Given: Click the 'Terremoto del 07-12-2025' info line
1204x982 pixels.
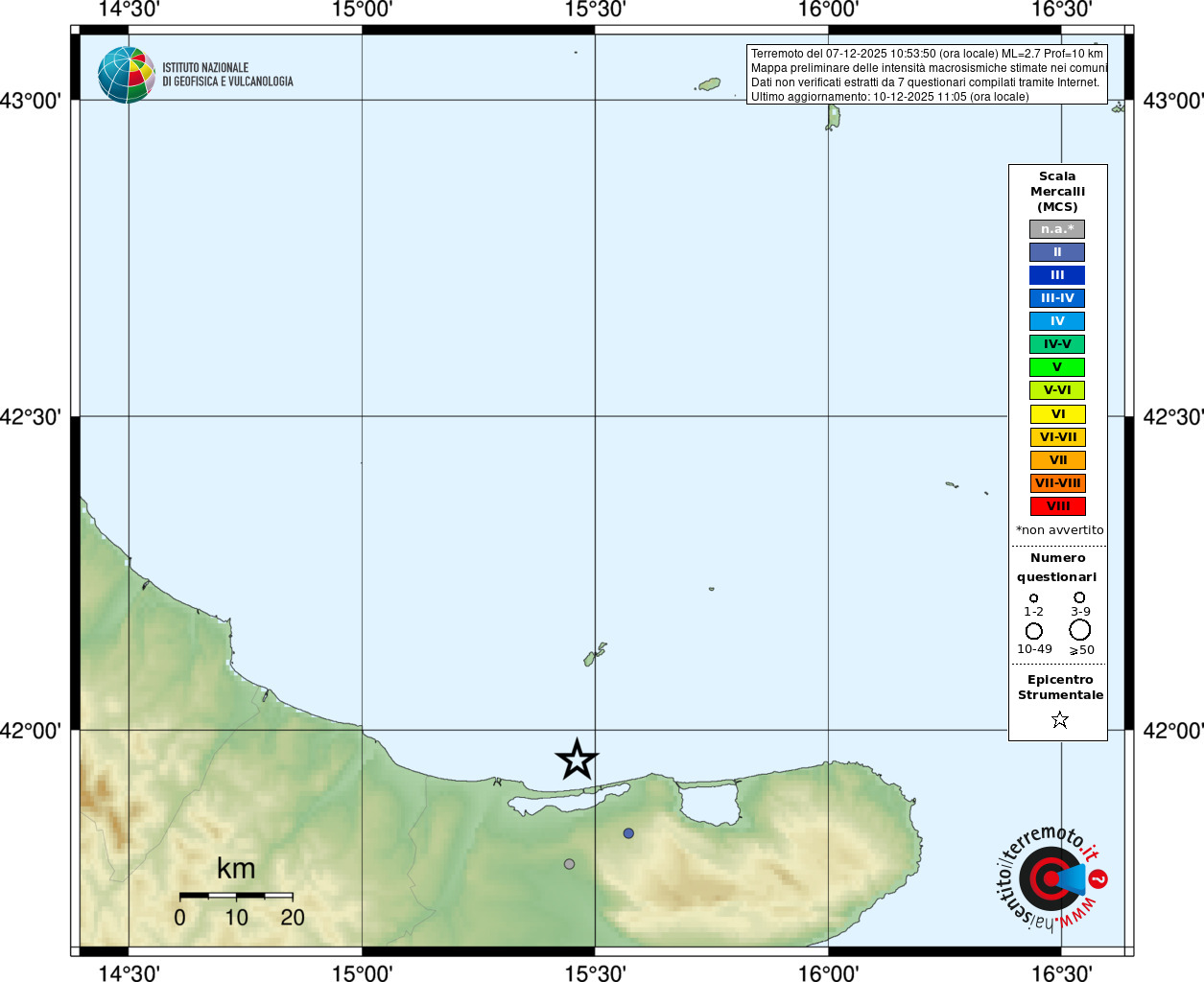Looking at the screenshot, I should tap(927, 54).
